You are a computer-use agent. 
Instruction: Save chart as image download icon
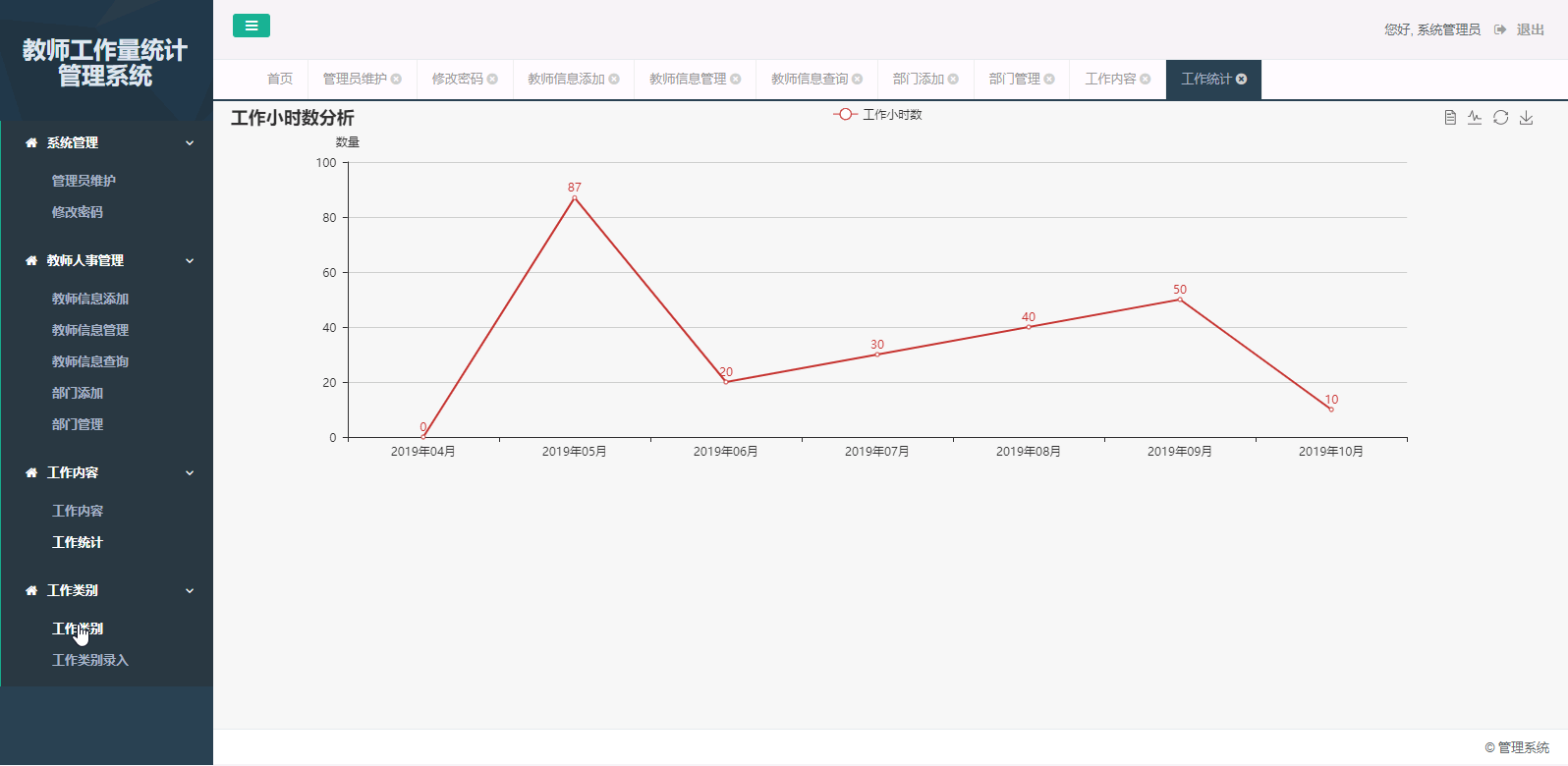(1527, 118)
